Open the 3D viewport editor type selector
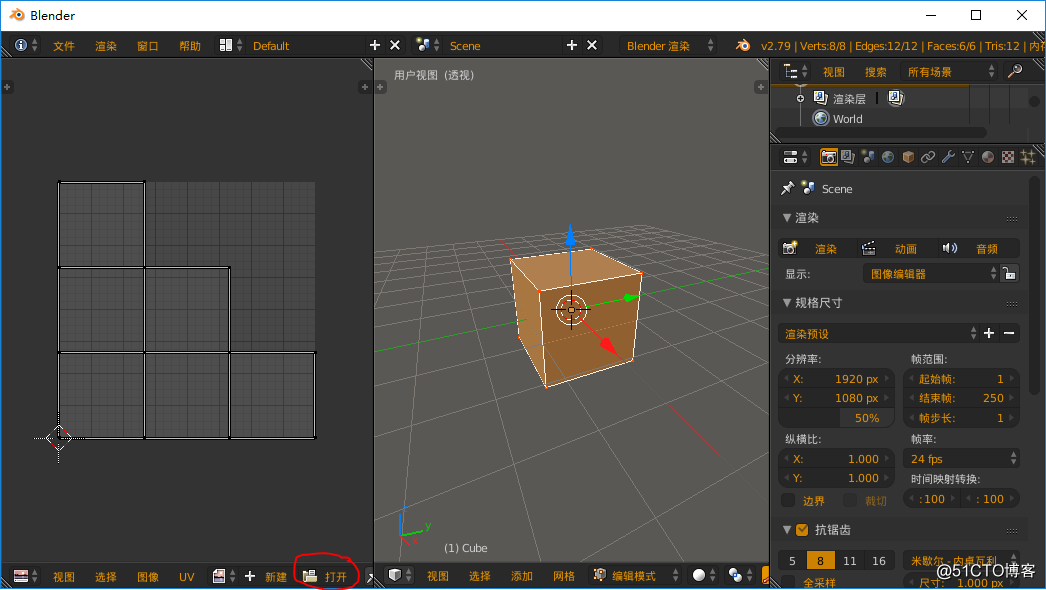The width and height of the screenshot is (1046, 590). click(x=400, y=575)
